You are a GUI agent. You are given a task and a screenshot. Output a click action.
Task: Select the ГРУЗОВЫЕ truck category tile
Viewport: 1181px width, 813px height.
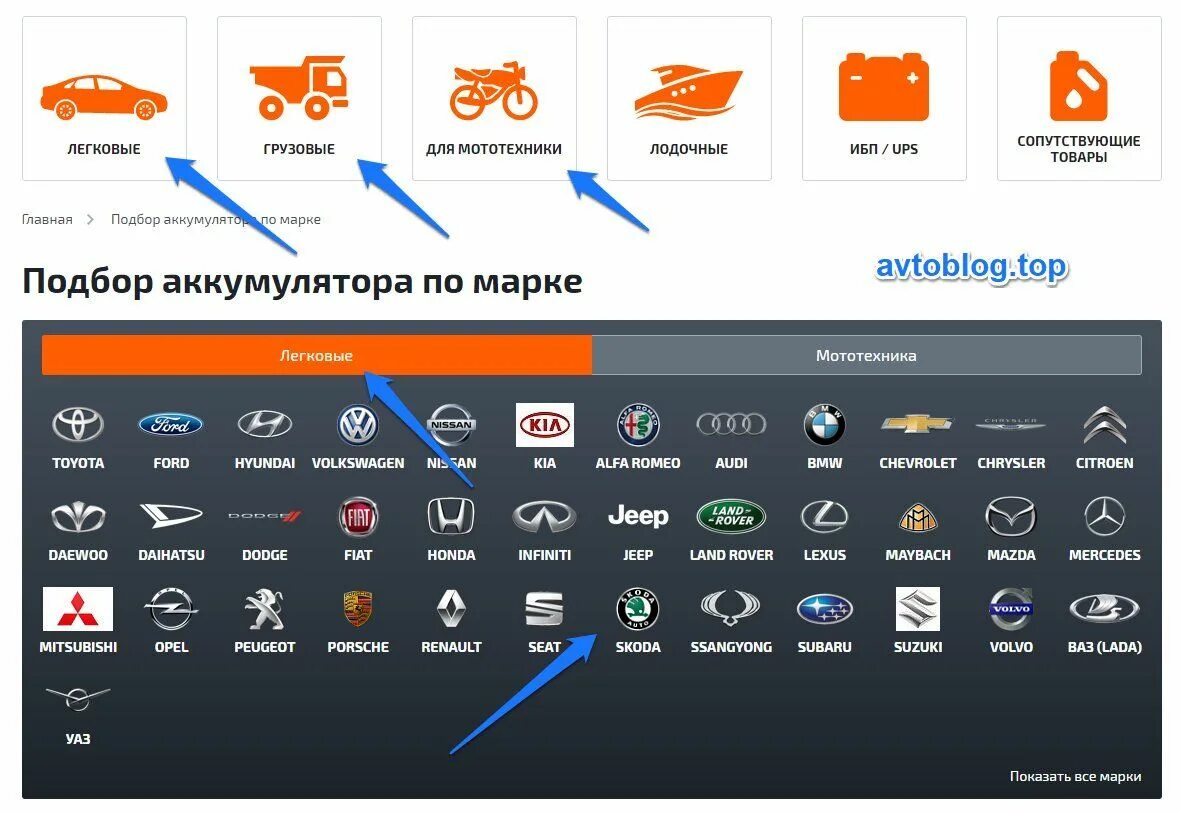(x=299, y=99)
